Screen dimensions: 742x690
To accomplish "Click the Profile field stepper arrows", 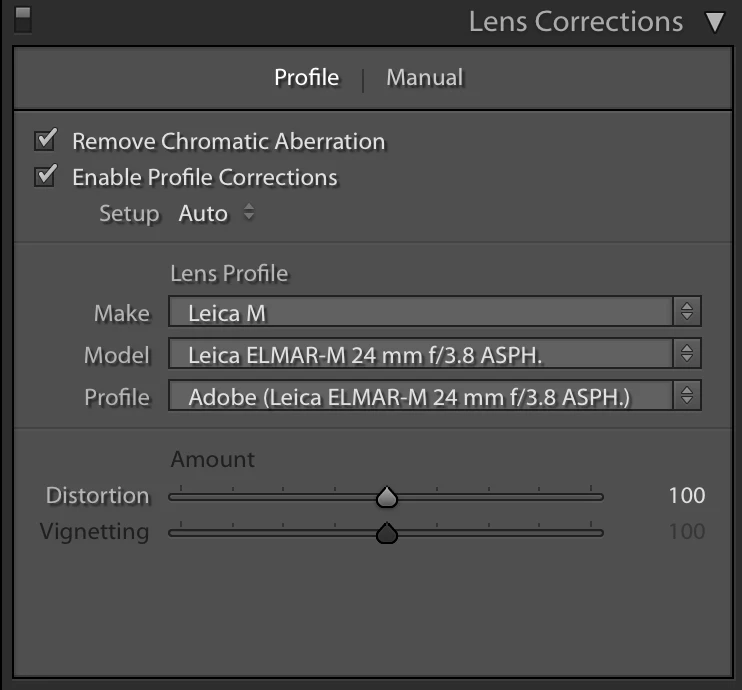I will (687, 395).
